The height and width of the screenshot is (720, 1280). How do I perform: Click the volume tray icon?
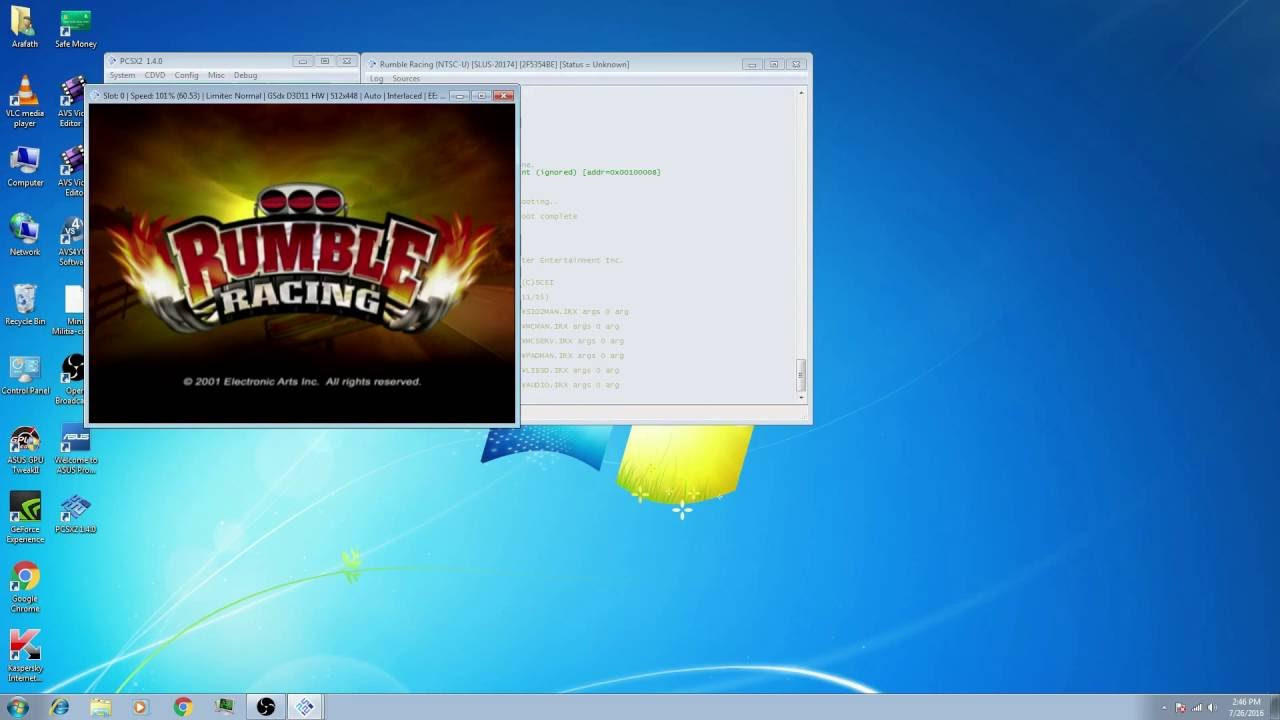1213,707
